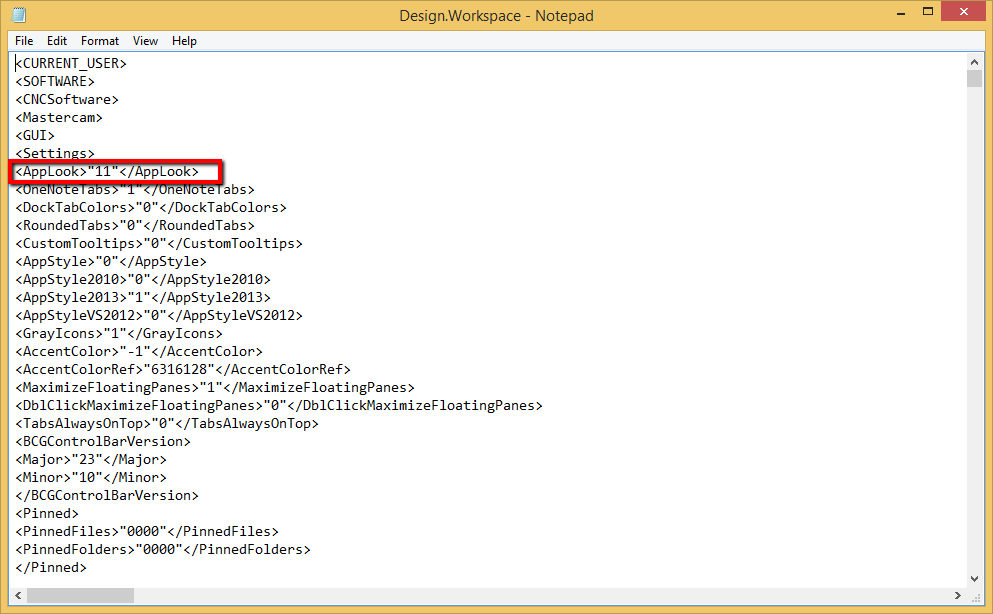993x614 pixels.
Task: Click the <CURRENT_USER> line
Action: click(x=71, y=63)
